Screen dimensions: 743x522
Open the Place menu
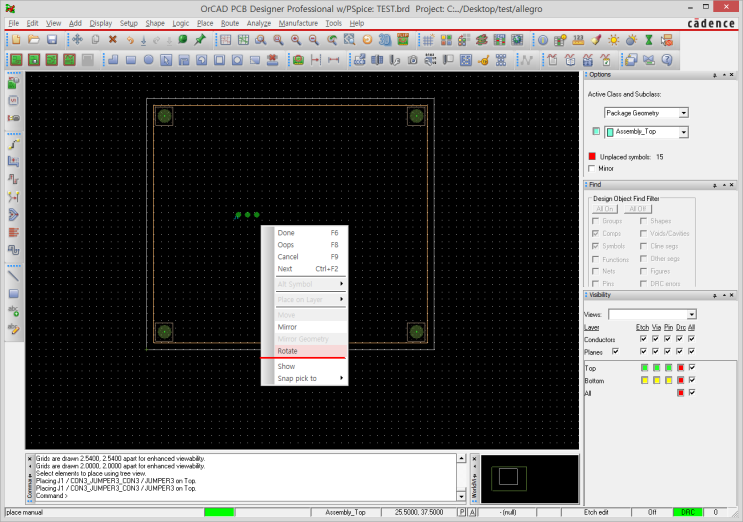(x=205, y=23)
